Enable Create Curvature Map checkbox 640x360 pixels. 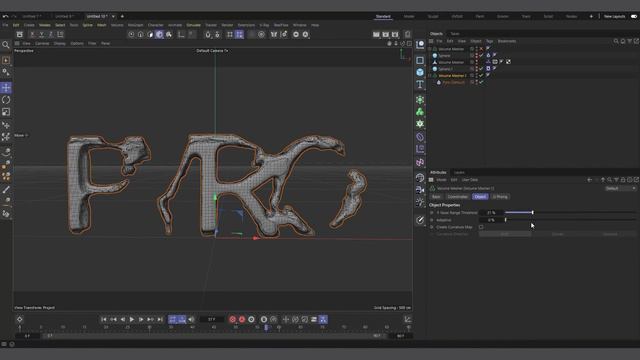point(481,227)
